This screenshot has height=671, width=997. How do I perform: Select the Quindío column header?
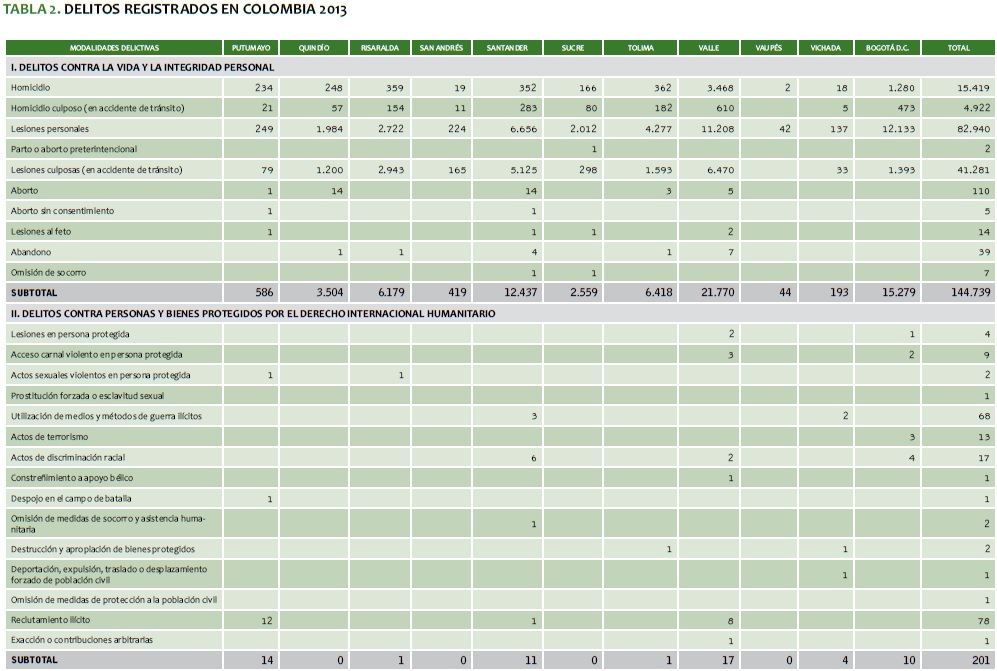click(313, 48)
